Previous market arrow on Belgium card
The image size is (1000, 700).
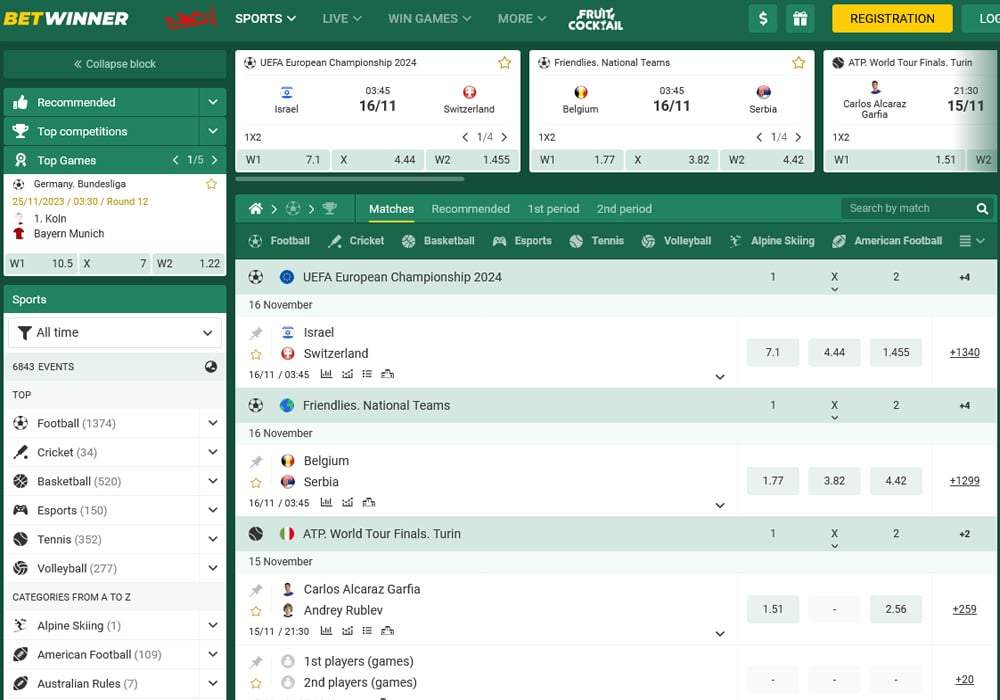click(x=759, y=137)
